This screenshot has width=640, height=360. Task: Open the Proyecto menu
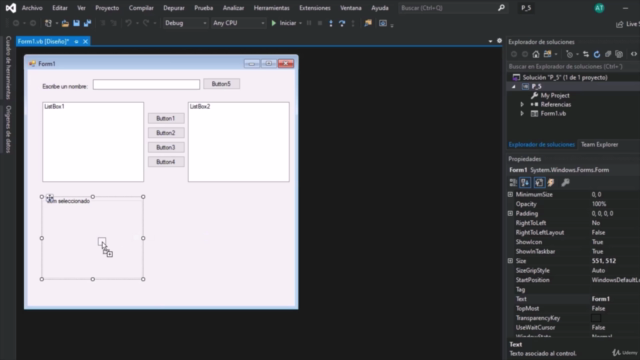tap(107, 8)
